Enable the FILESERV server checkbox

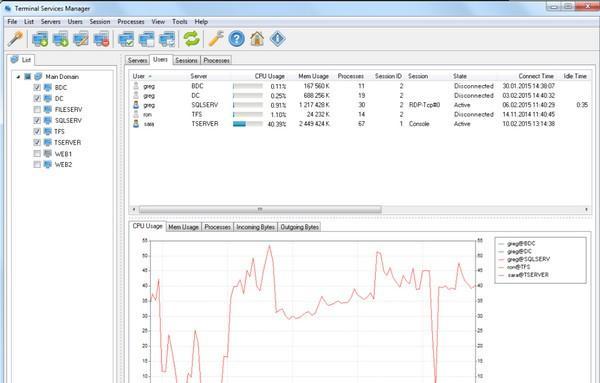pyautogui.click(x=37, y=110)
